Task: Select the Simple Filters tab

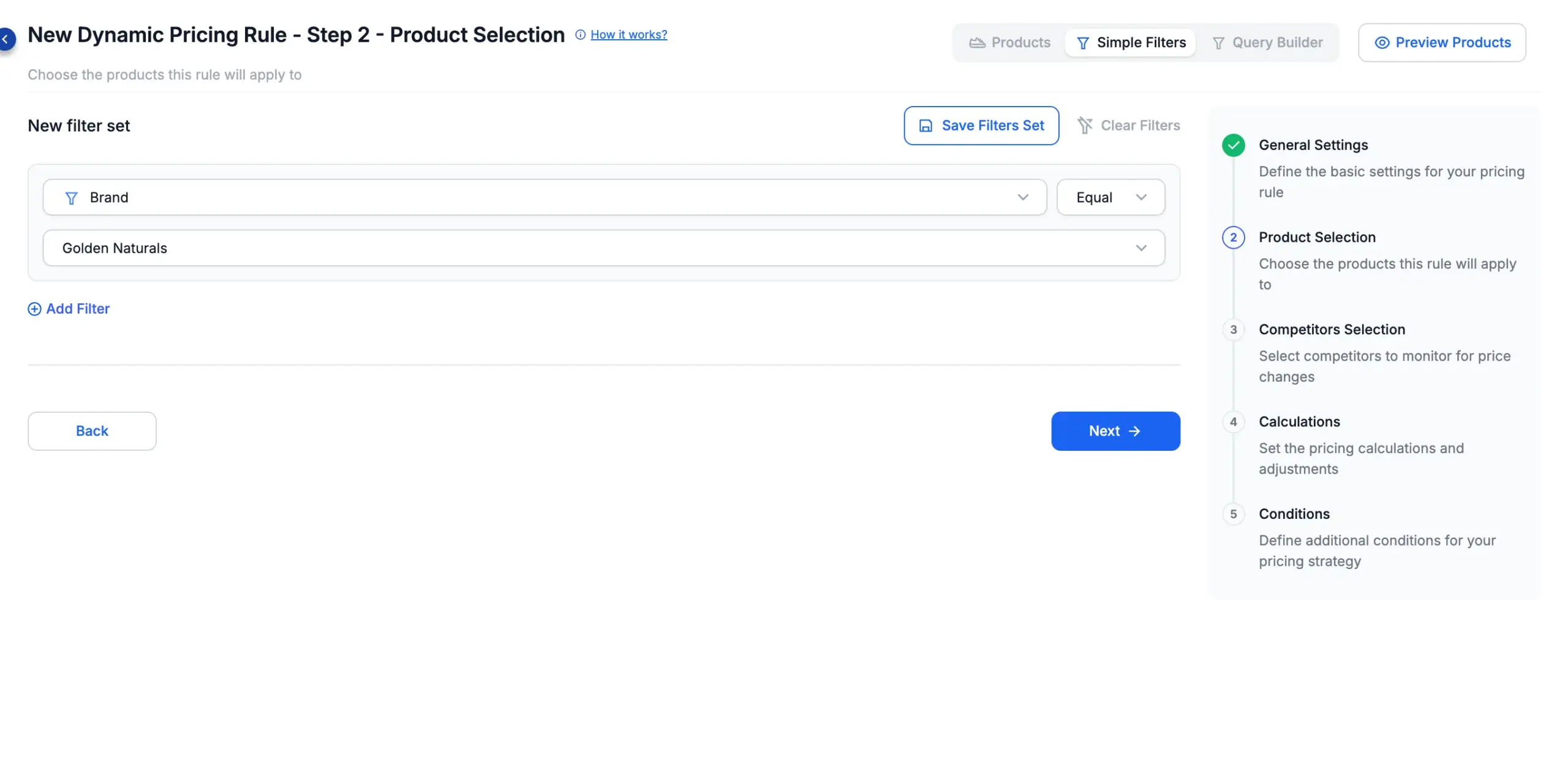Action: pos(1131,43)
